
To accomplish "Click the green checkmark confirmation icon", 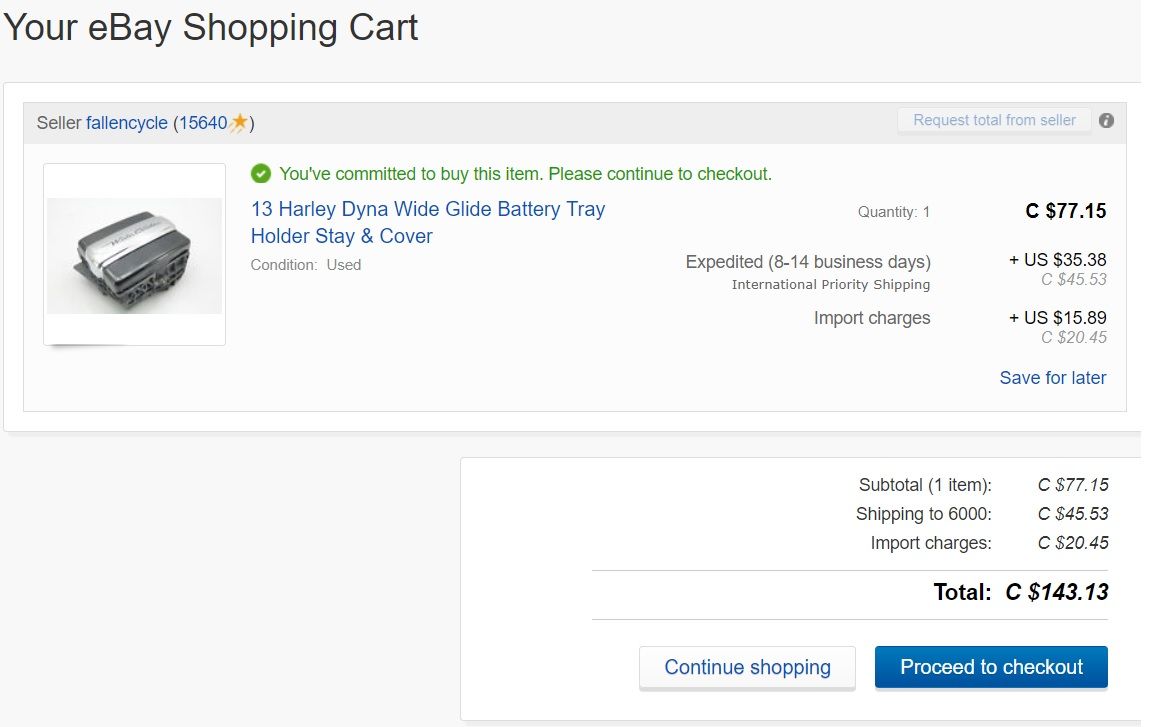I will coord(261,174).
